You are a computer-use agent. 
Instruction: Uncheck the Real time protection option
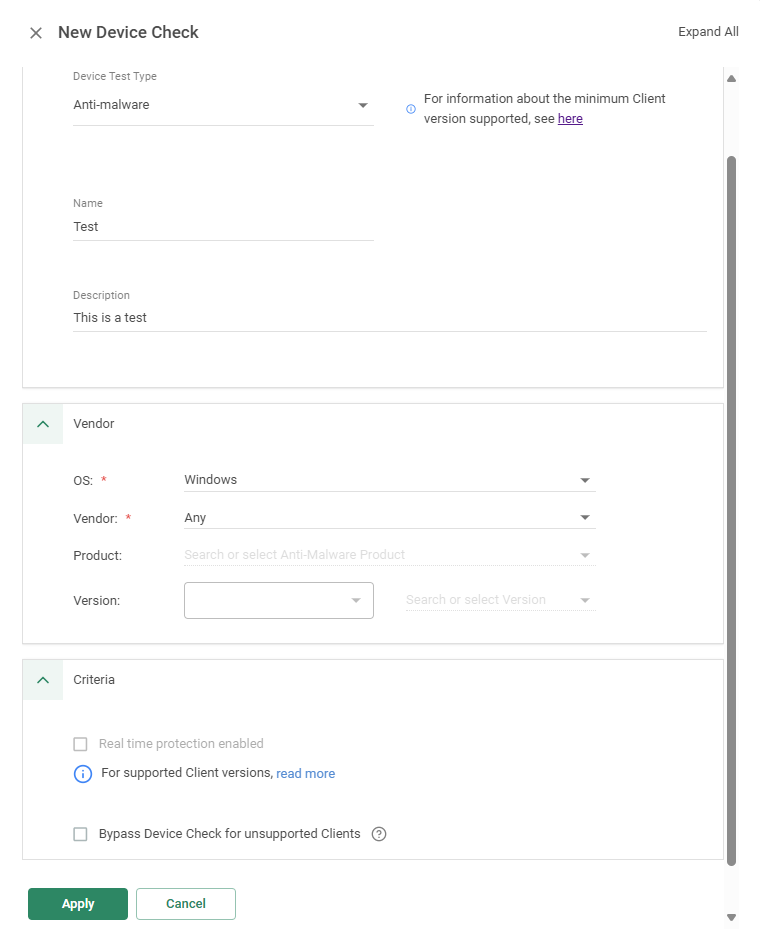(80, 743)
